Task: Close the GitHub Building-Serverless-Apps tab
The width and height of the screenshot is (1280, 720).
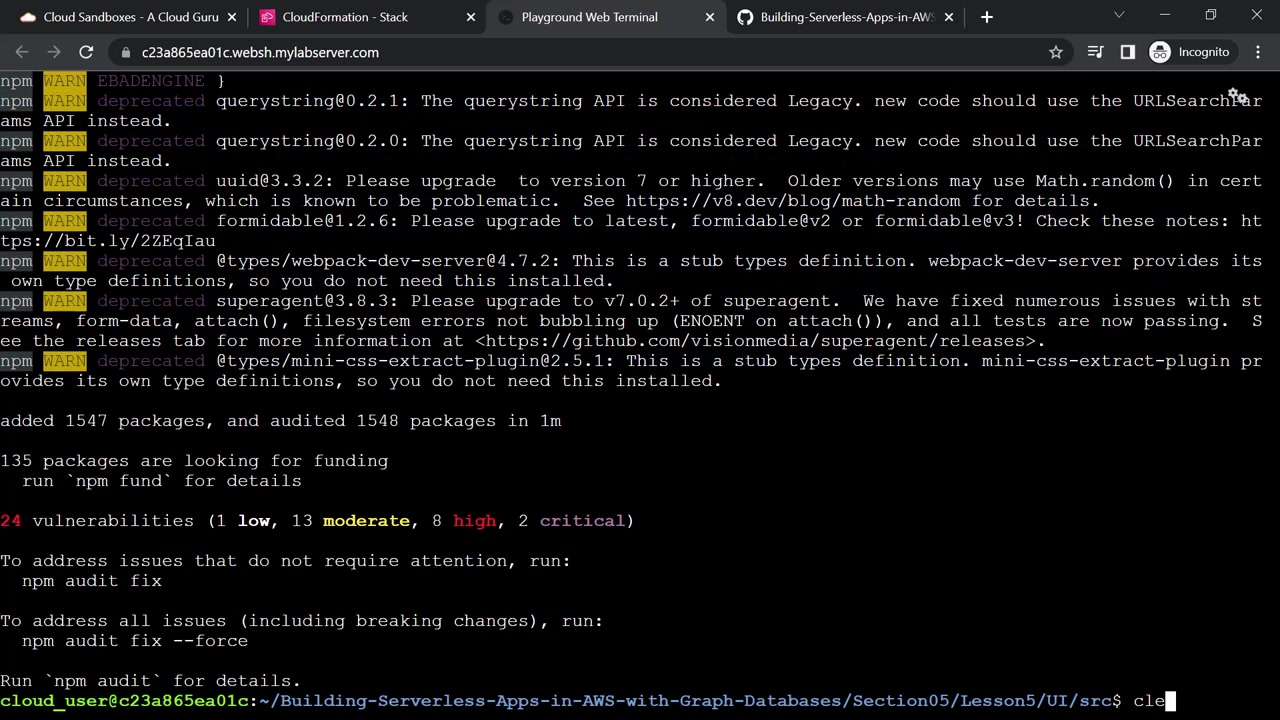Action: coord(949,17)
